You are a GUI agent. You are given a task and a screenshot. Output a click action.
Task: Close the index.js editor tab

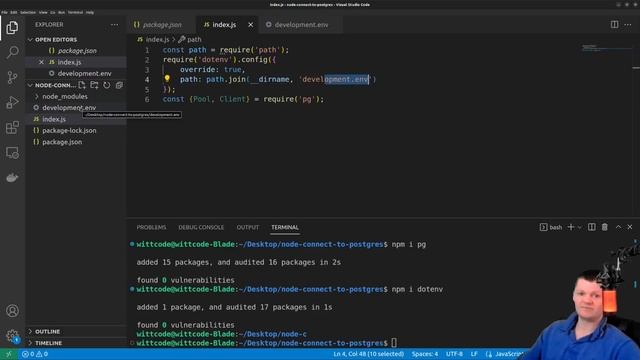(250, 24)
